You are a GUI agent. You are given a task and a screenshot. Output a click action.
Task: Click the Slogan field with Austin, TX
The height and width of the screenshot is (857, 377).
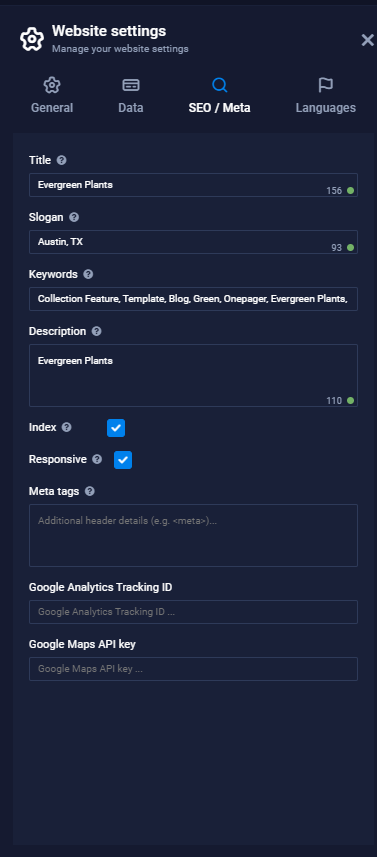pyautogui.click(x=193, y=242)
